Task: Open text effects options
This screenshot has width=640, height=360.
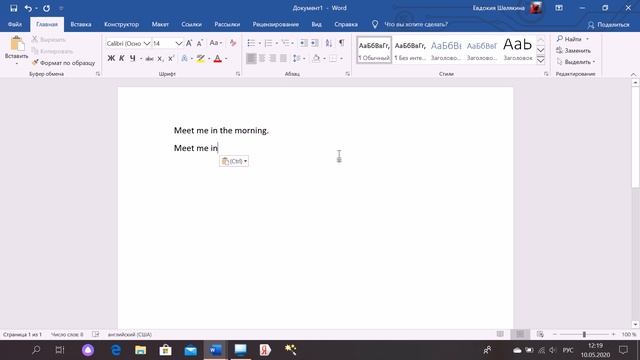Action: [x=184, y=59]
